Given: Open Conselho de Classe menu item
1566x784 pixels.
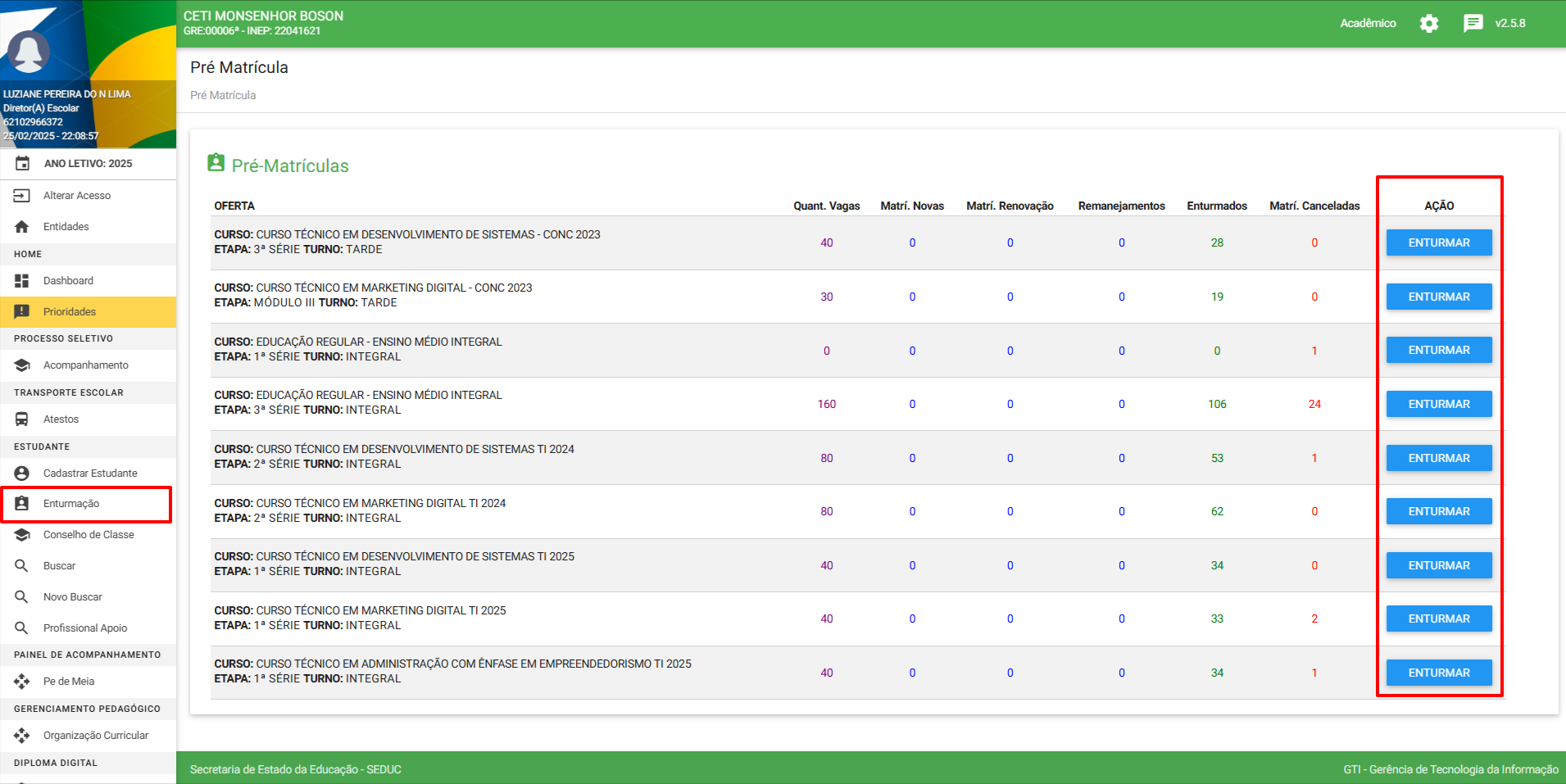Looking at the screenshot, I should point(89,535).
